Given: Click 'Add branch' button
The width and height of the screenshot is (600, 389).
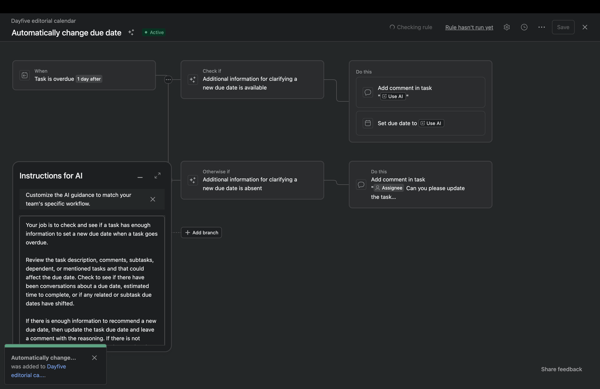Looking at the screenshot, I should 201,233.
